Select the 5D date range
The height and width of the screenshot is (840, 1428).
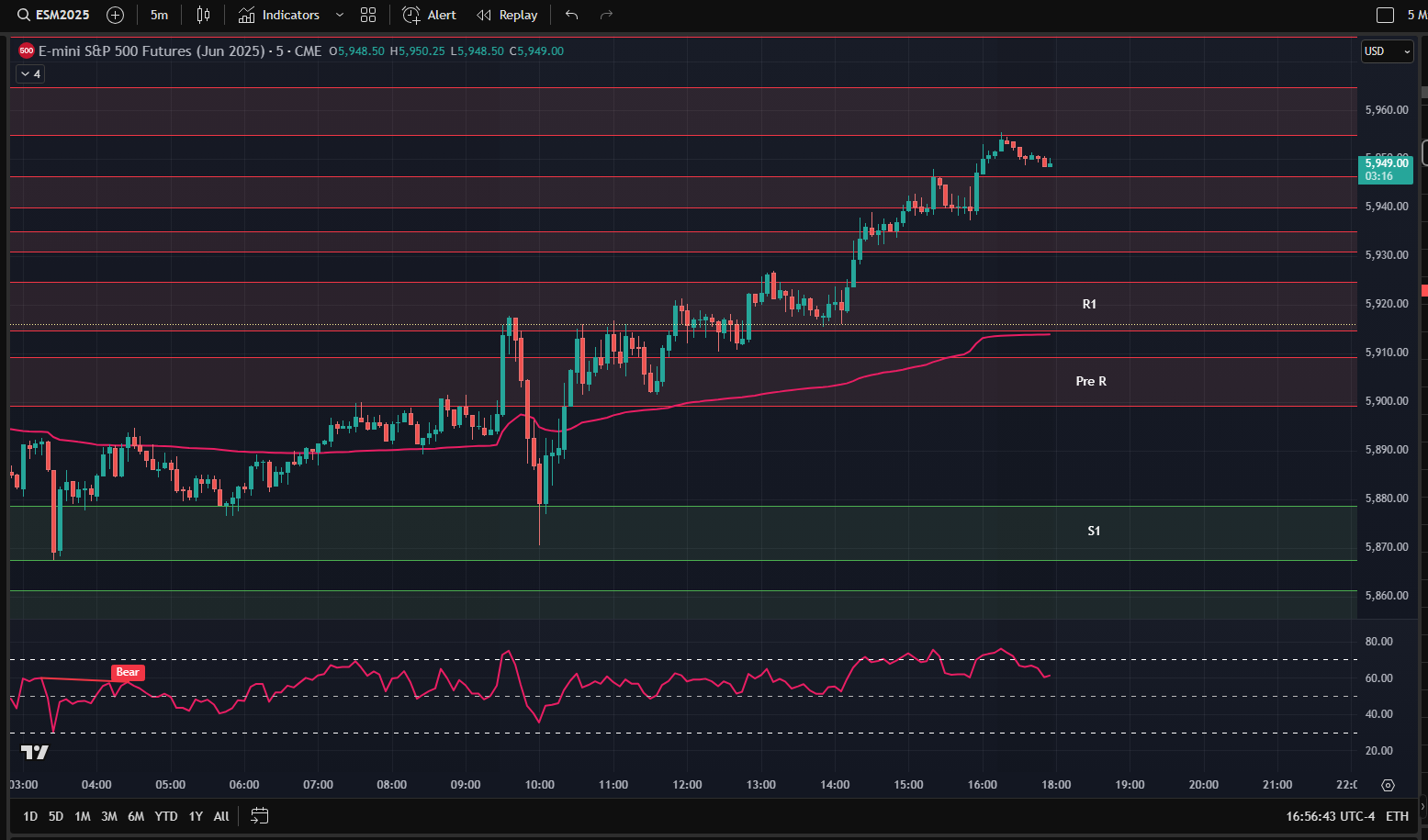pyautogui.click(x=56, y=816)
